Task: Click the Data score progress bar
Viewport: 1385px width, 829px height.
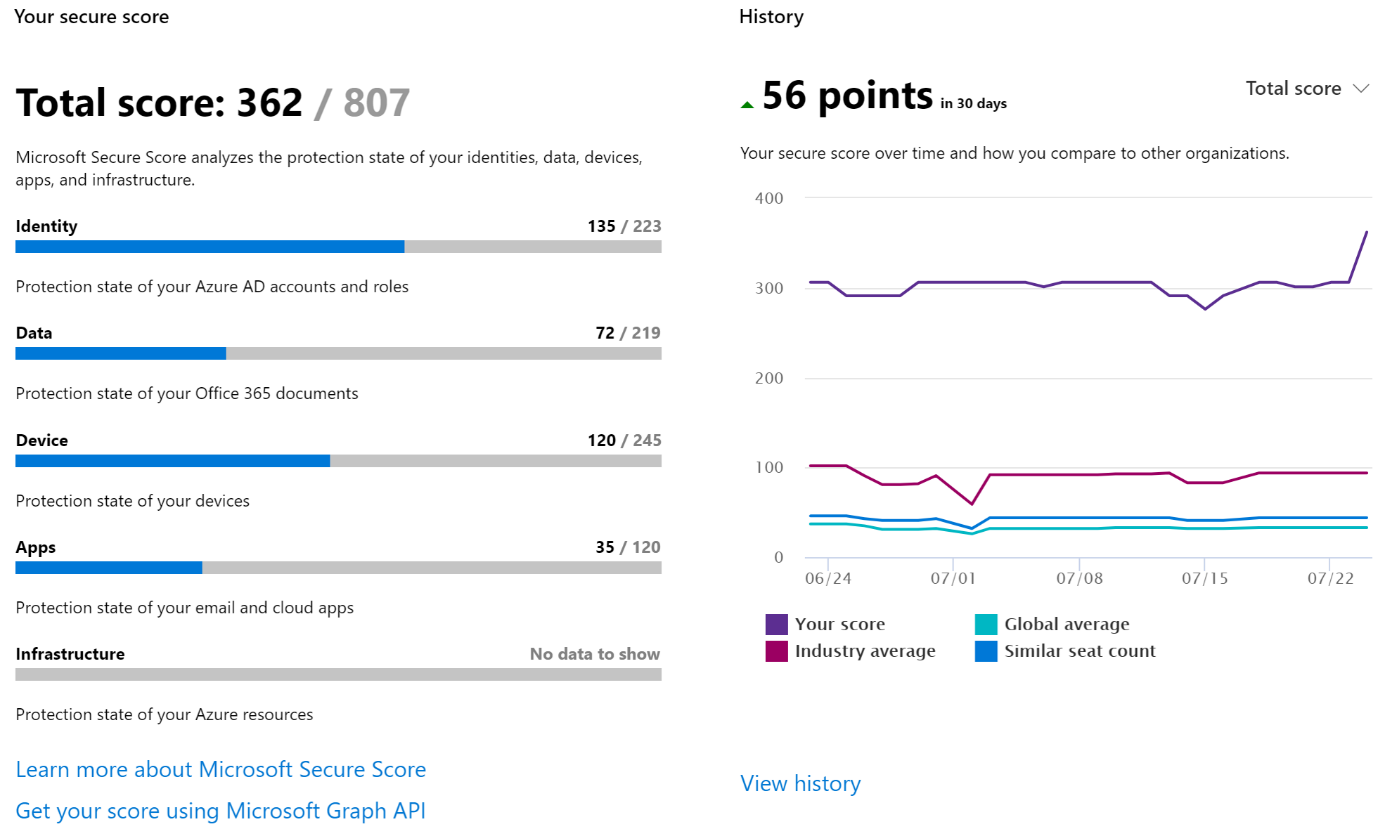Action: click(x=338, y=353)
